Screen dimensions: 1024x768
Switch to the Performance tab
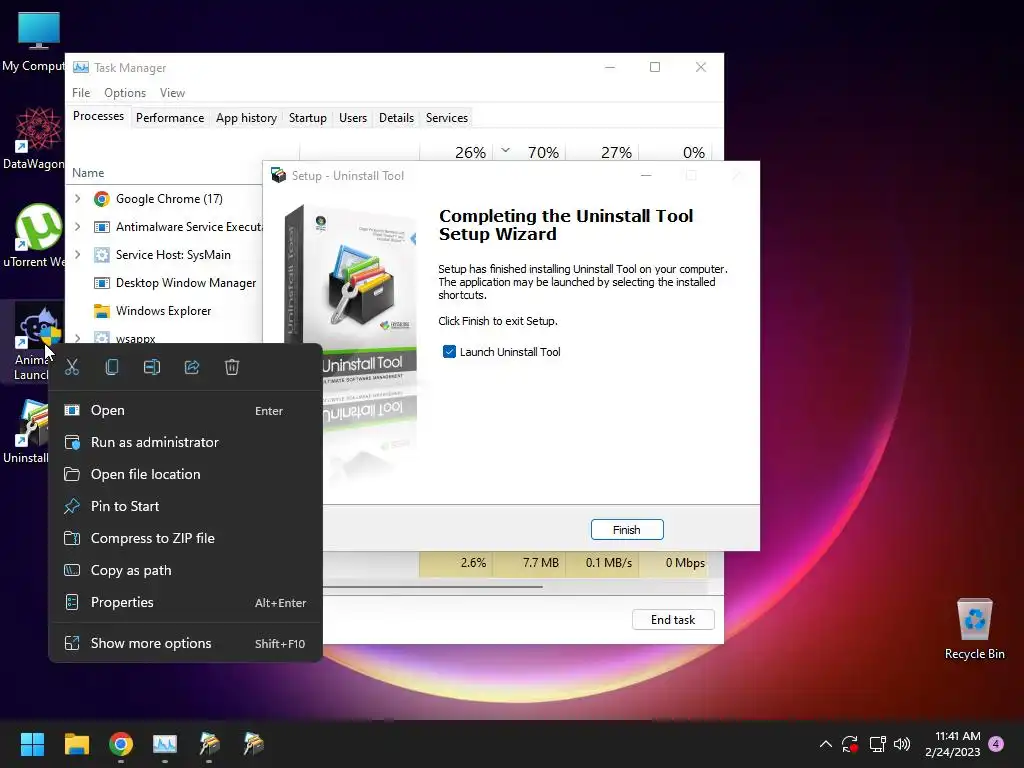[170, 118]
